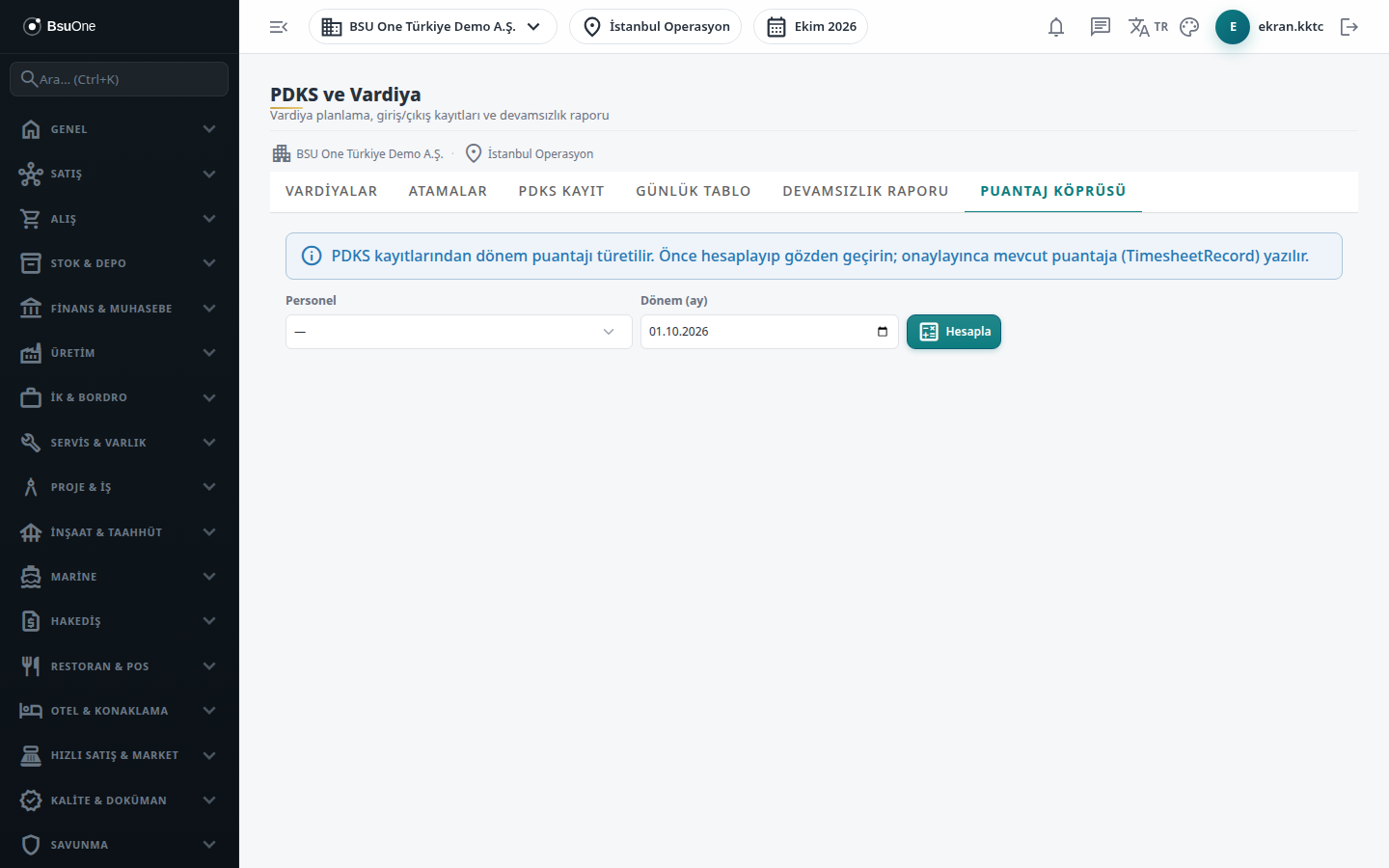Expand the Hızlı Satış & Market section
Screen dimensions: 1389x868
click(120, 755)
